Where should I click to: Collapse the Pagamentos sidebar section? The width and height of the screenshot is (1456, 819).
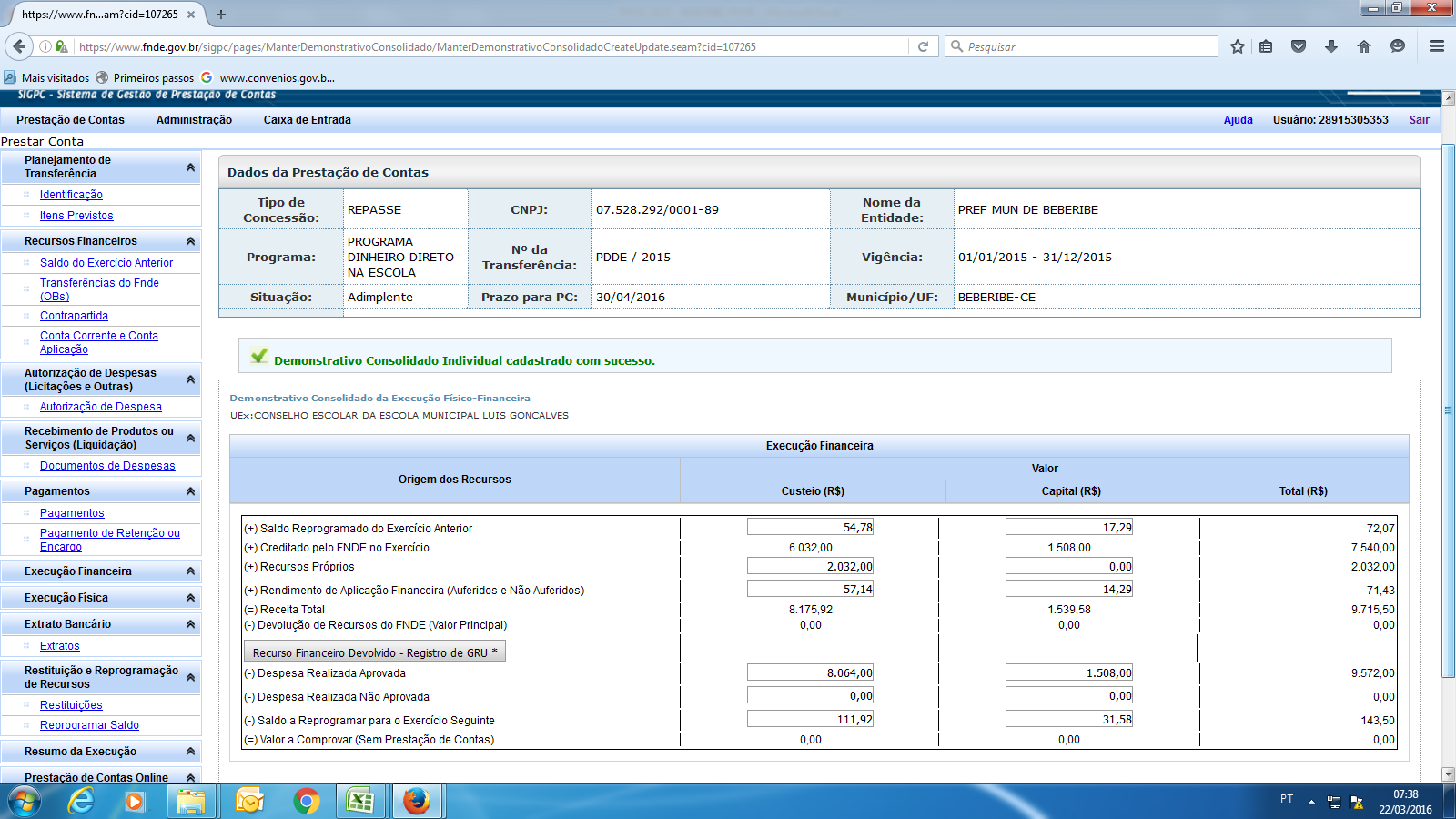[190, 491]
